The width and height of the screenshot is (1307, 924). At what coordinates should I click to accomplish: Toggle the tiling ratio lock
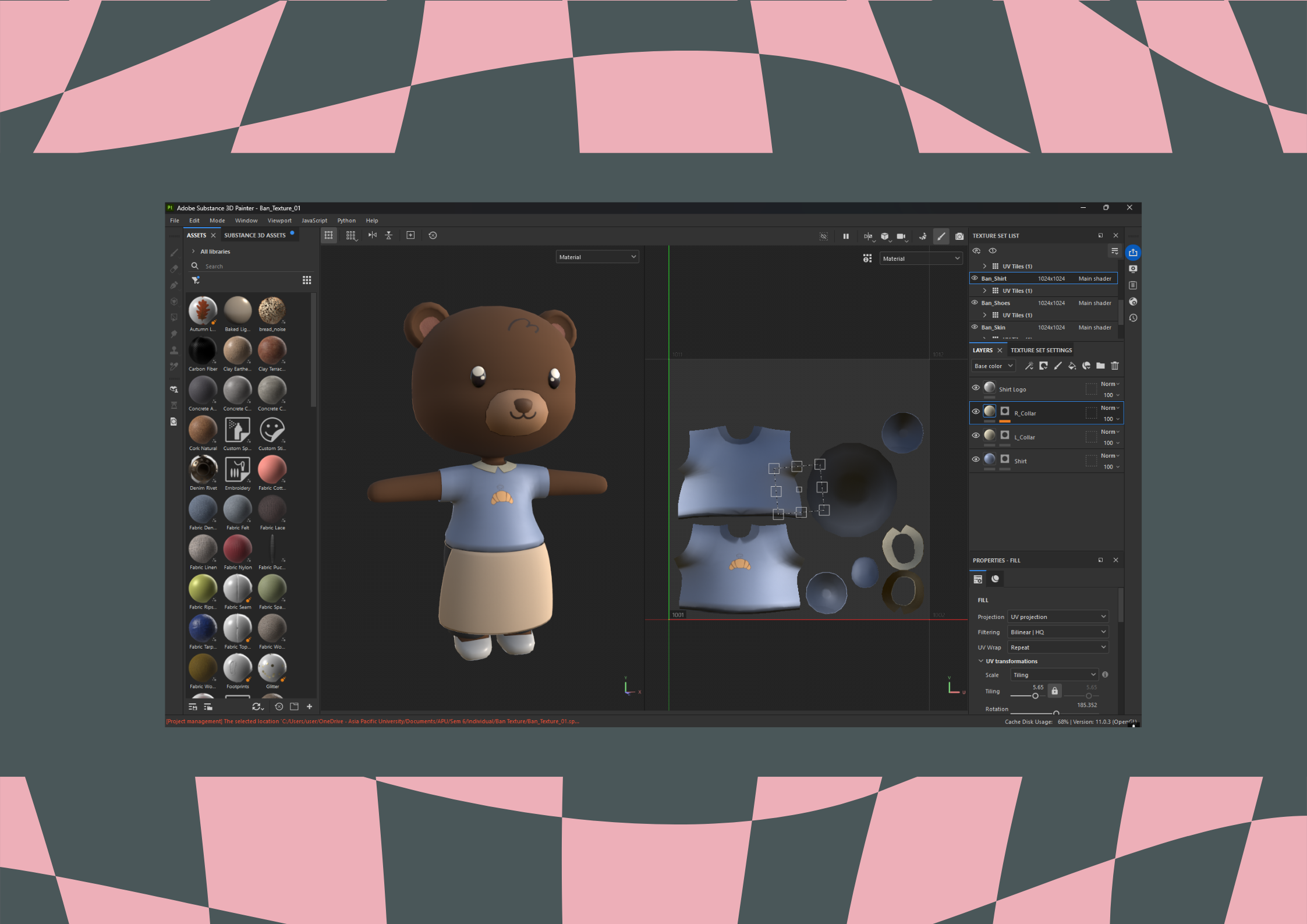tap(1054, 691)
